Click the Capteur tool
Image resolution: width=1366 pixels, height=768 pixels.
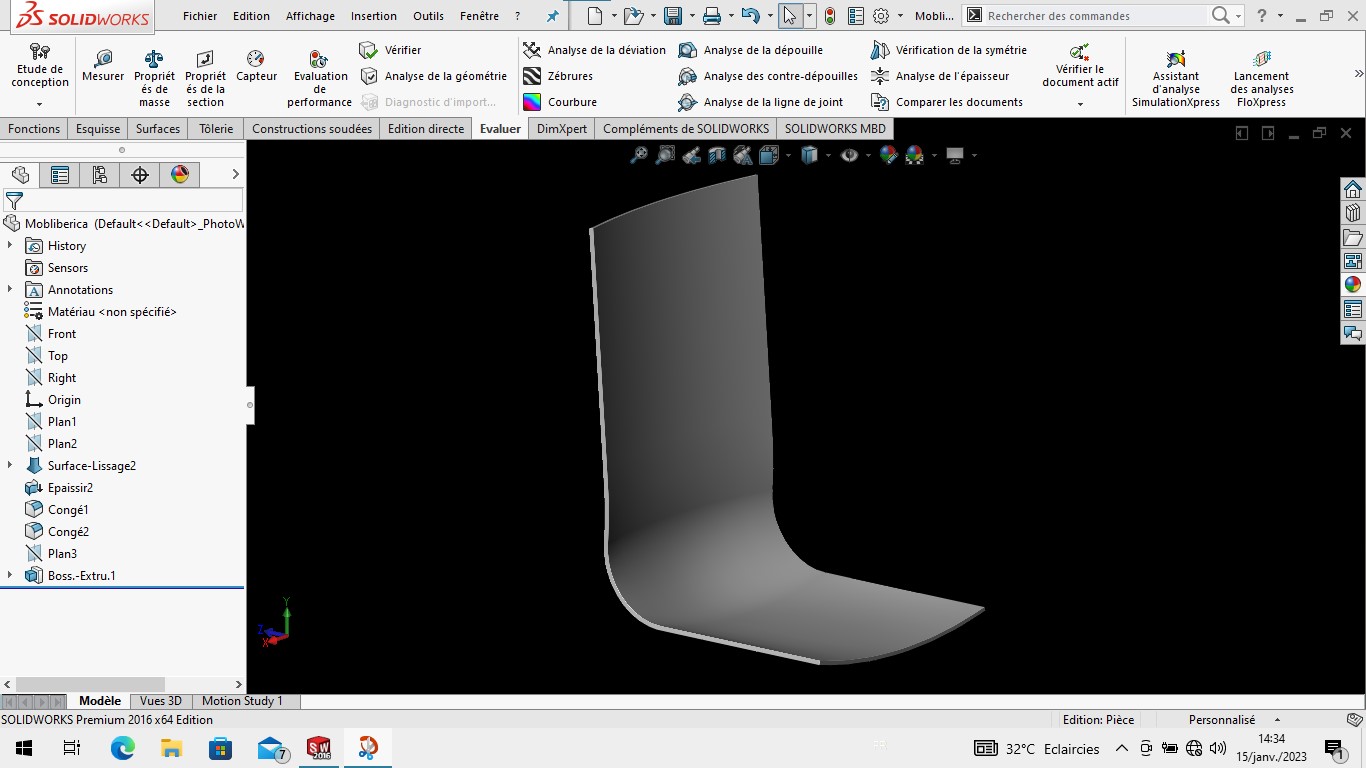(256, 65)
